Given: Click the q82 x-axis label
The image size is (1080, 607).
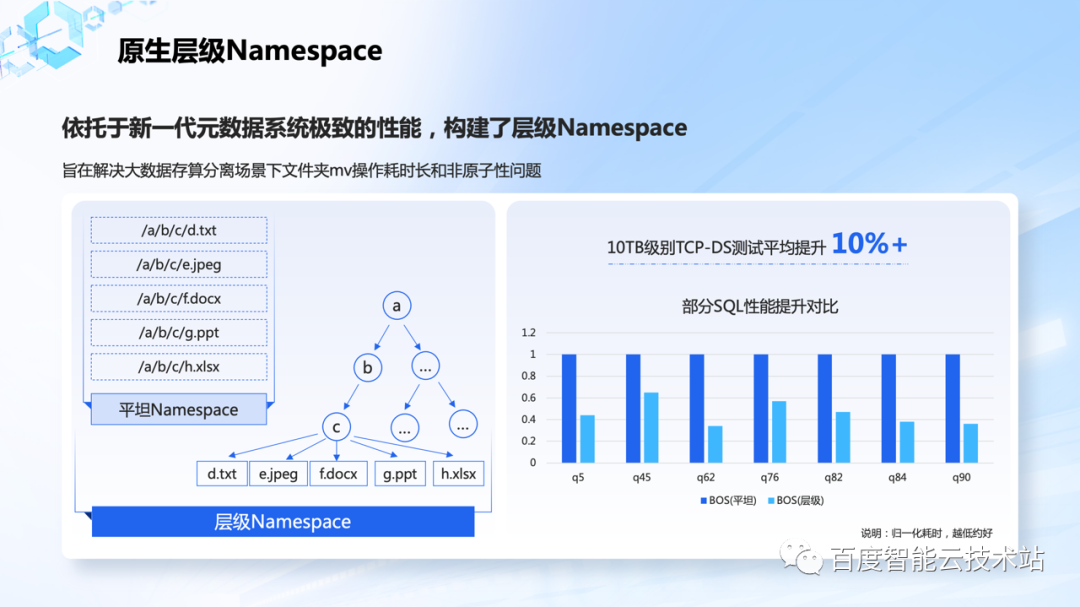Looking at the screenshot, I should click(833, 477).
